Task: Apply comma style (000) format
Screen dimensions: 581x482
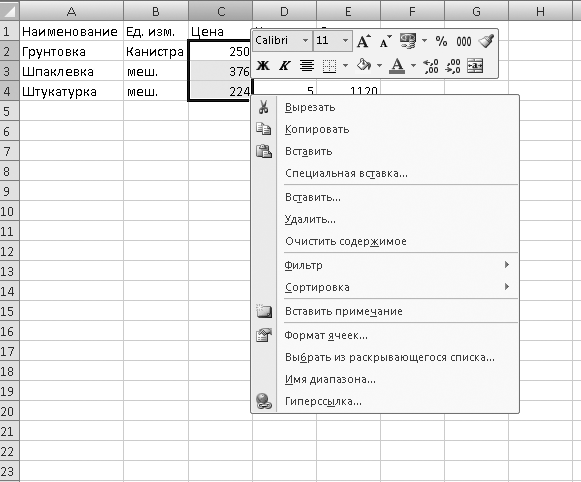Action: click(464, 41)
